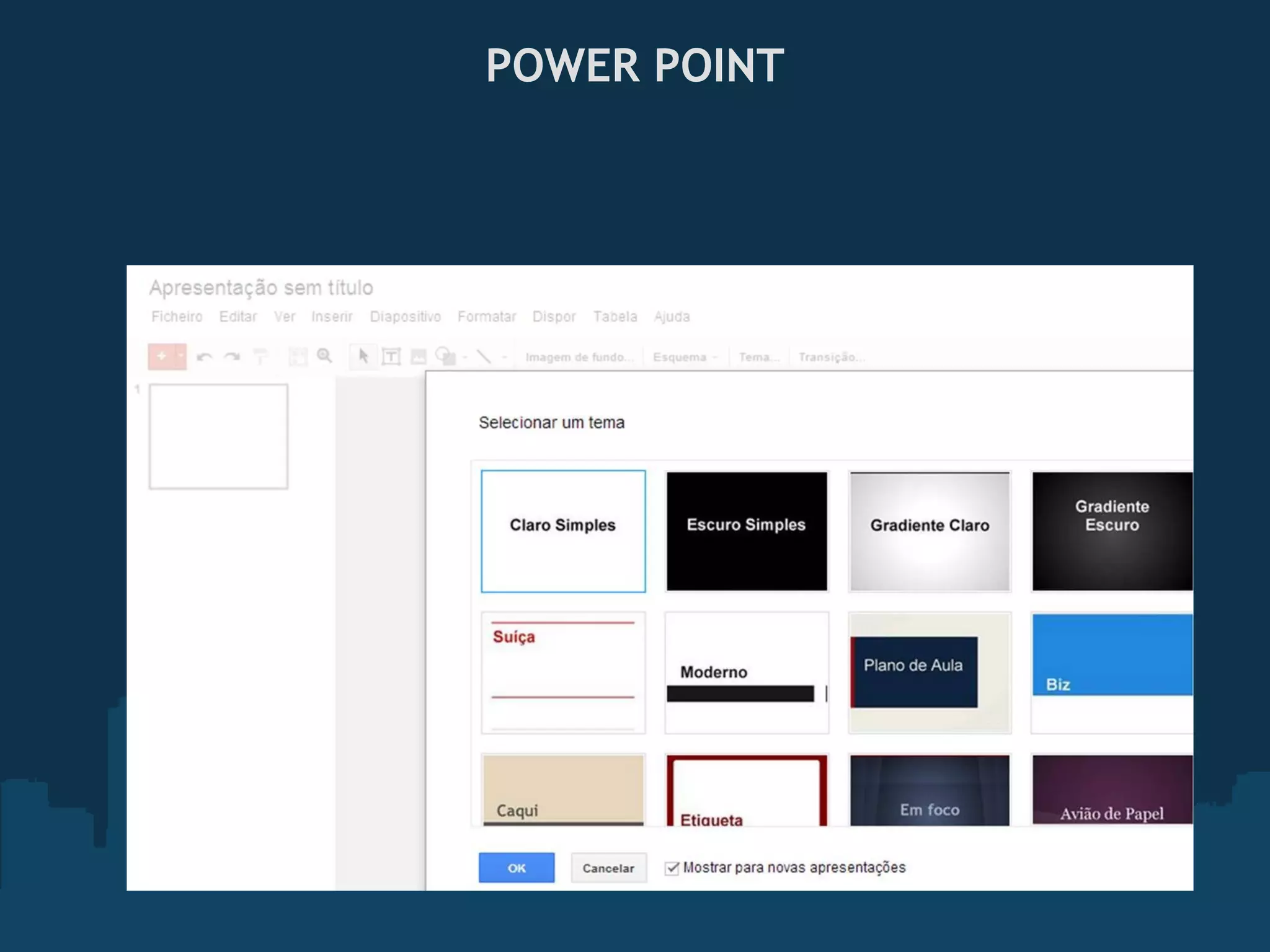The width and height of the screenshot is (1270, 952).
Task: Expand the line tool dropdown arrow
Action: click(x=504, y=357)
